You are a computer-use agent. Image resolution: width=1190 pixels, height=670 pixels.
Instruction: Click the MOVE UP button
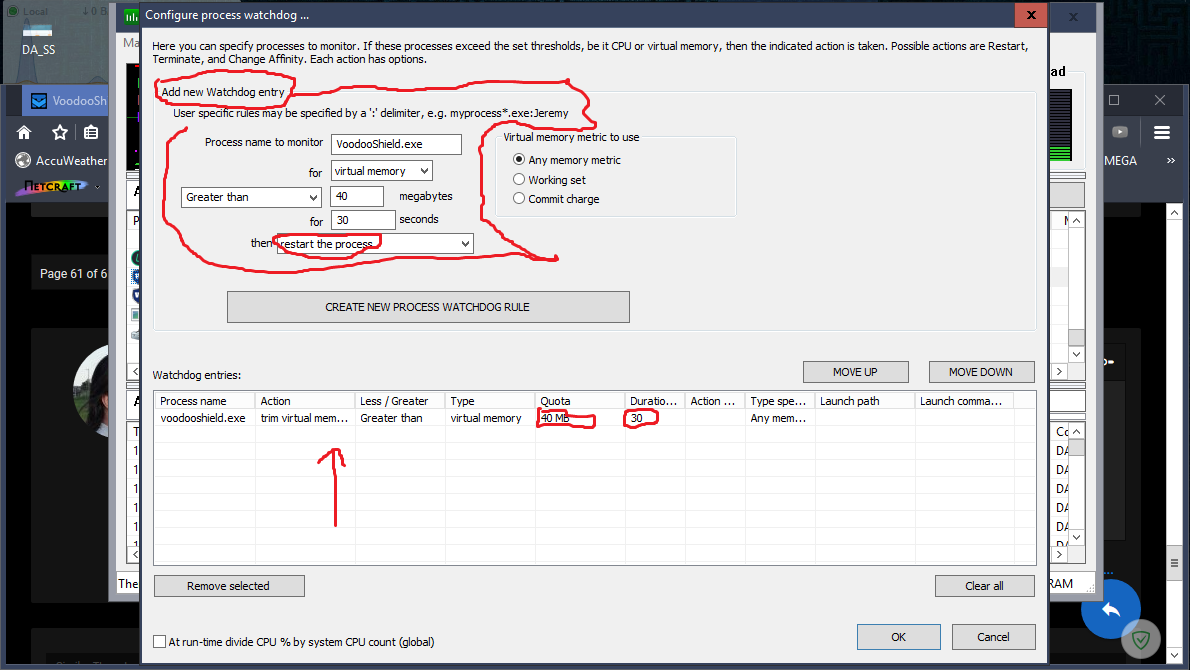855,372
